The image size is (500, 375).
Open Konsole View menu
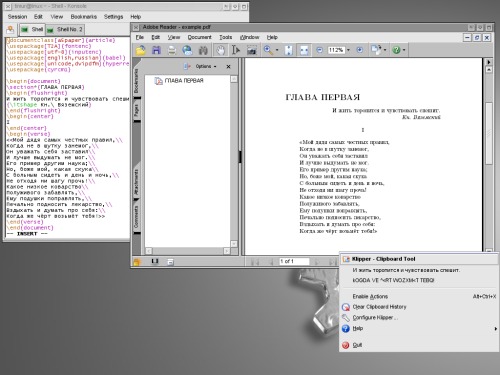pos(57,17)
